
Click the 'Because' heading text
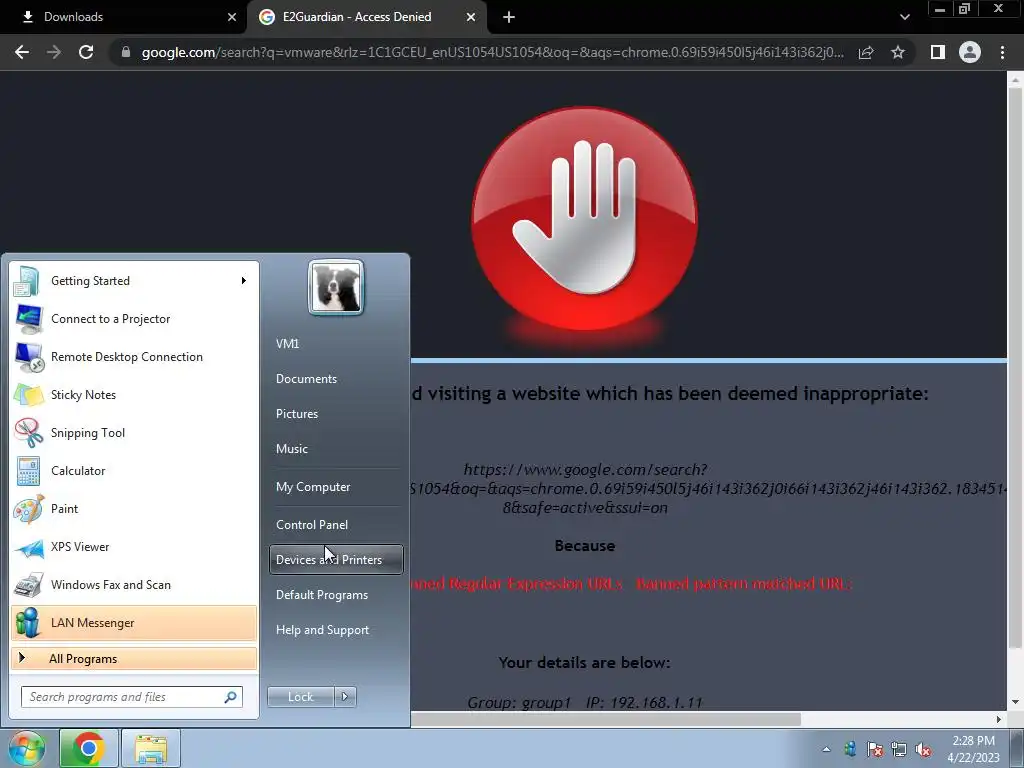click(x=584, y=545)
